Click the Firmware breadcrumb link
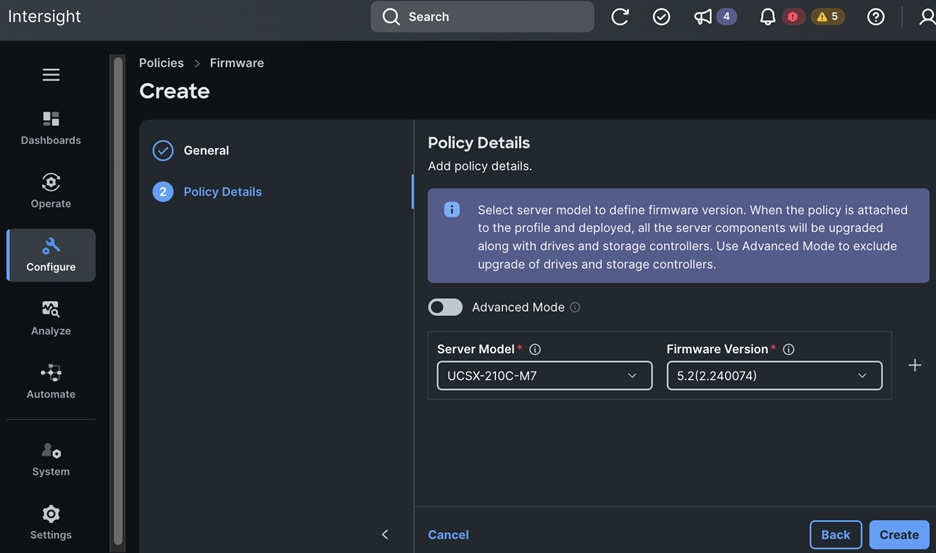Viewport: 936px width, 553px height. coord(236,63)
